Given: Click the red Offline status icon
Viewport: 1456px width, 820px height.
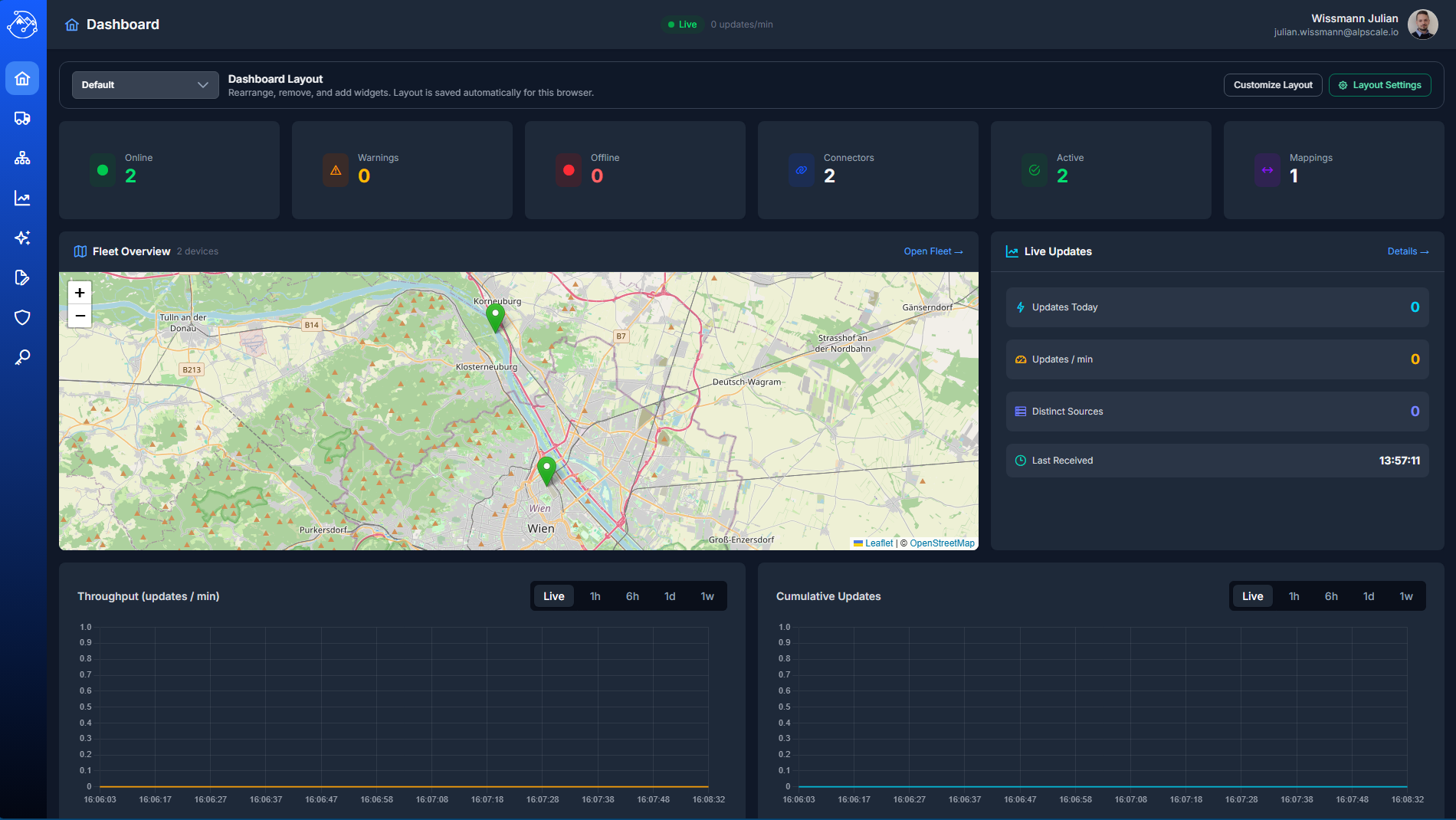Looking at the screenshot, I should (x=569, y=170).
